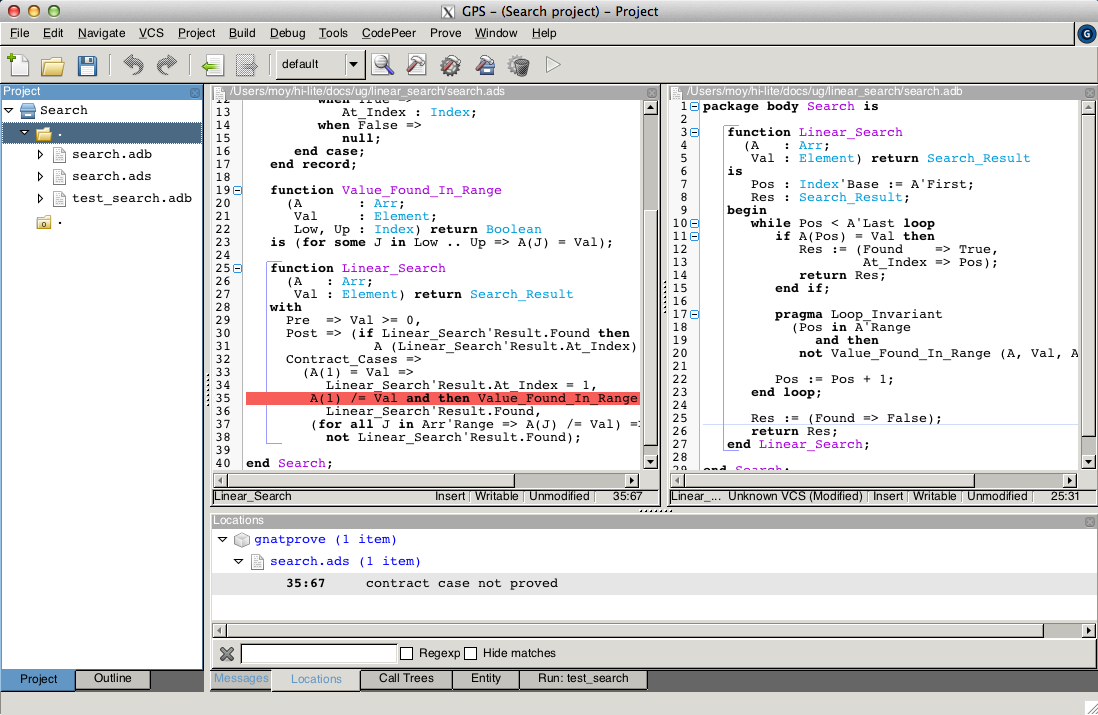Viewport: 1098px width, 715px height.
Task: Toggle fold of package body on line 1
Action: tap(694, 106)
